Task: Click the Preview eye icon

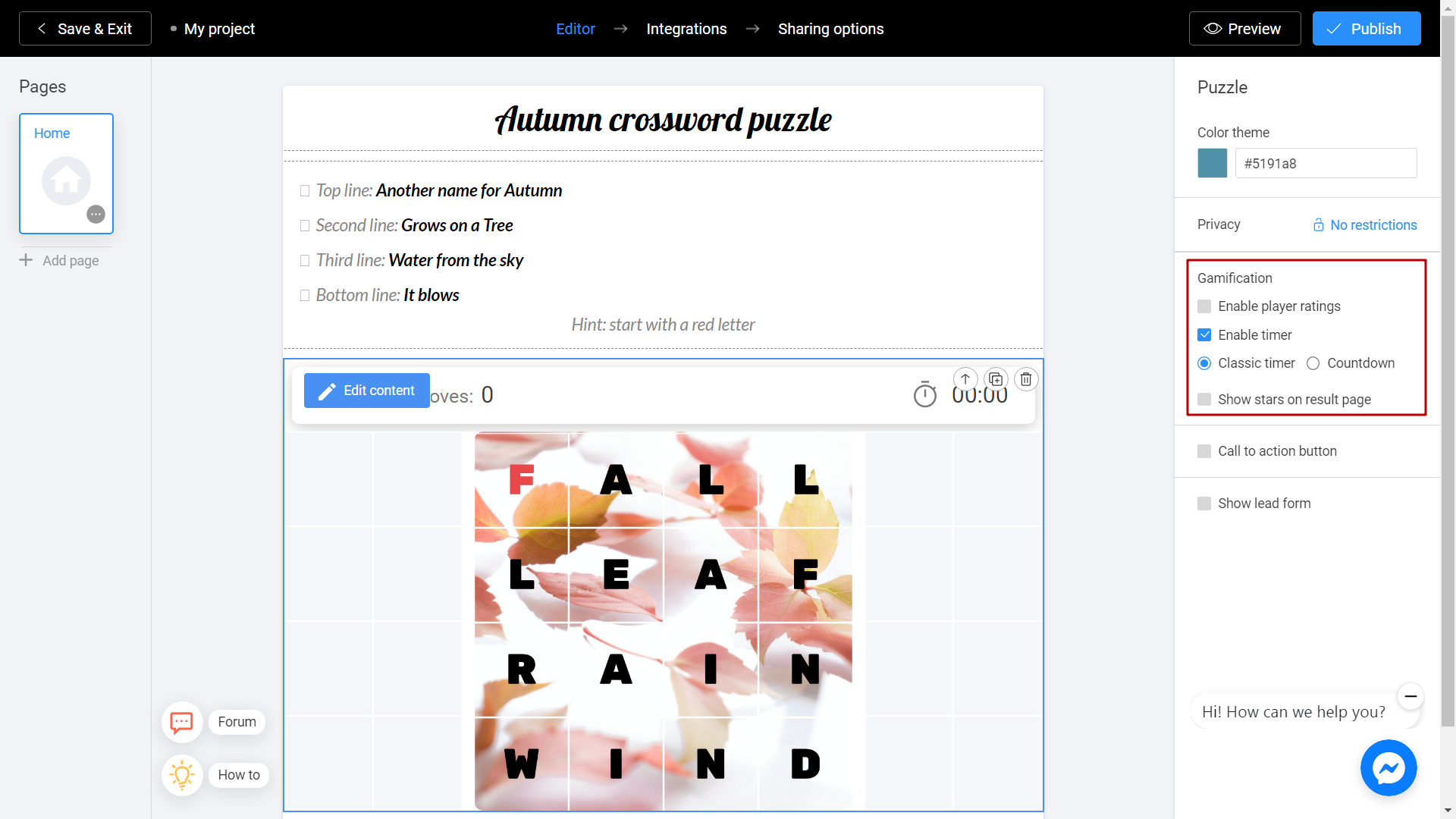Action: pyautogui.click(x=1214, y=28)
